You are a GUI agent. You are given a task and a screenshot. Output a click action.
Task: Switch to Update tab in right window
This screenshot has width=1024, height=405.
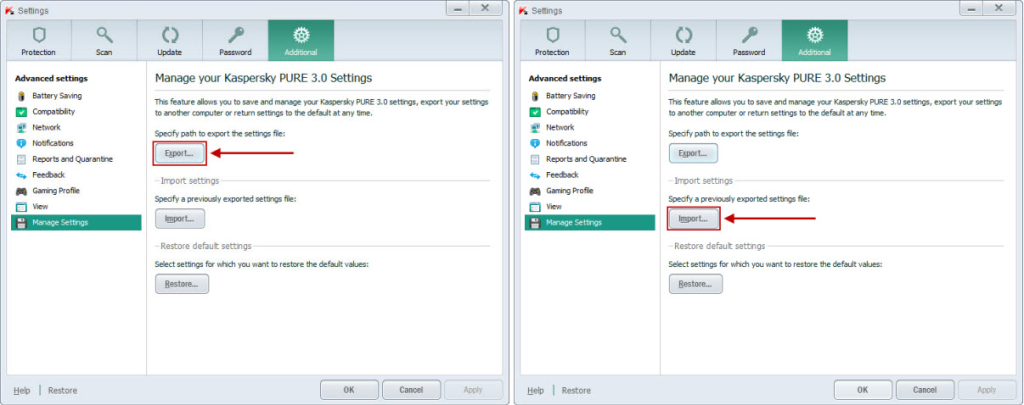(x=684, y=40)
